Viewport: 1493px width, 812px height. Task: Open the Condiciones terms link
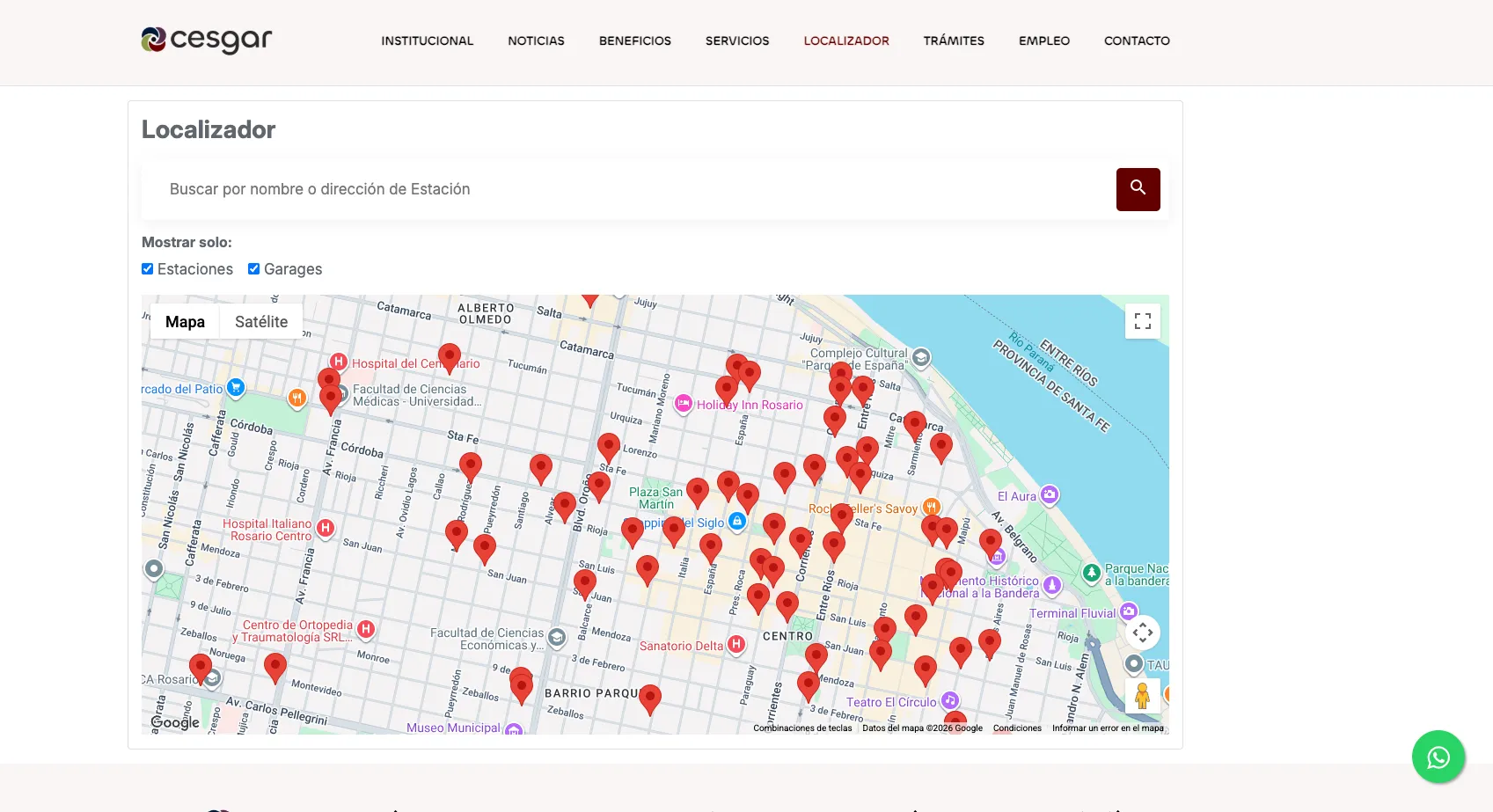pyautogui.click(x=1017, y=728)
